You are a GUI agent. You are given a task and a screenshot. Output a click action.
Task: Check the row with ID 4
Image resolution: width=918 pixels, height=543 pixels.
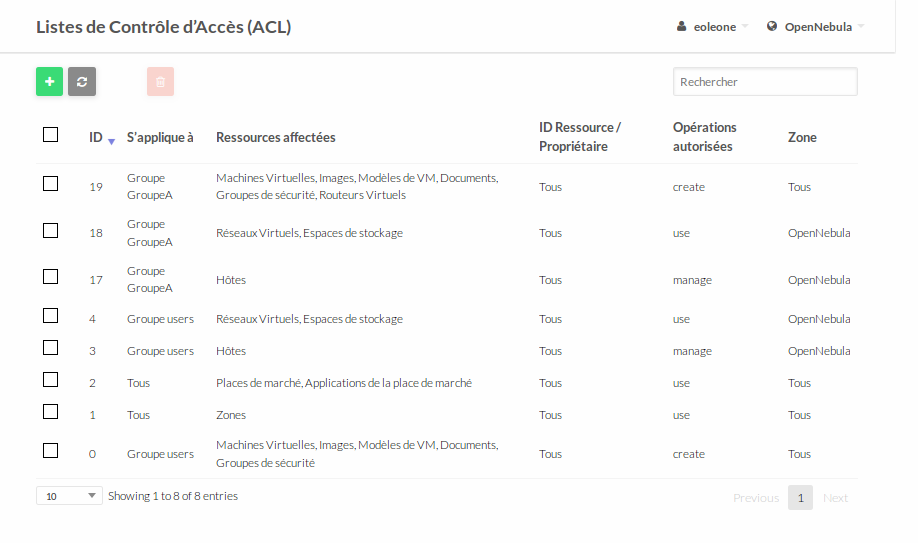pyautogui.click(x=50, y=316)
